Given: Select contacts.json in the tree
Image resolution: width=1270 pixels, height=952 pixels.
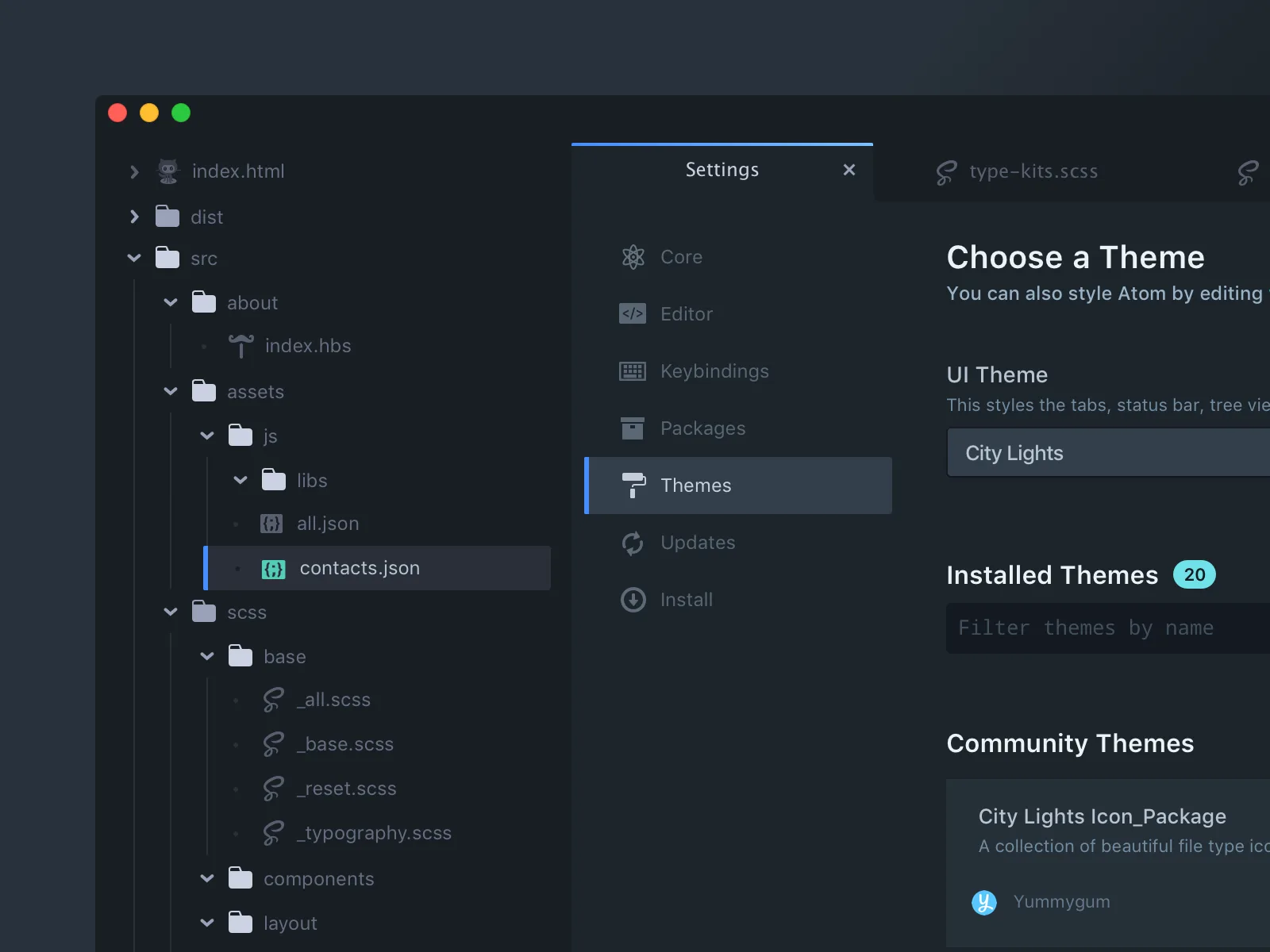Looking at the screenshot, I should pyautogui.click(x=377, y=568).
